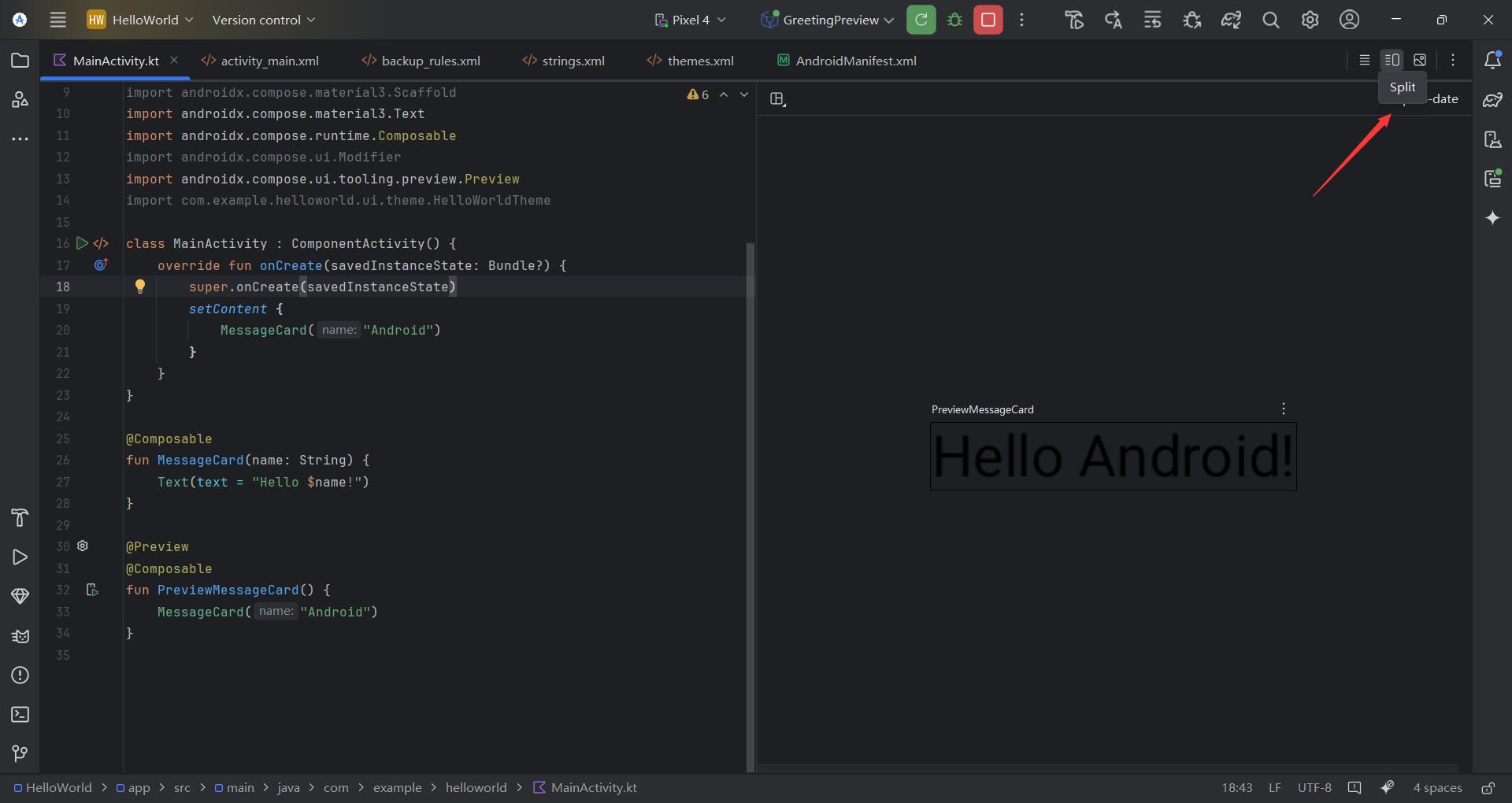Click the Attach Debugger to Android Process icon
The height and width of the screenshot is (803, 1512).
click(1191, 20)
